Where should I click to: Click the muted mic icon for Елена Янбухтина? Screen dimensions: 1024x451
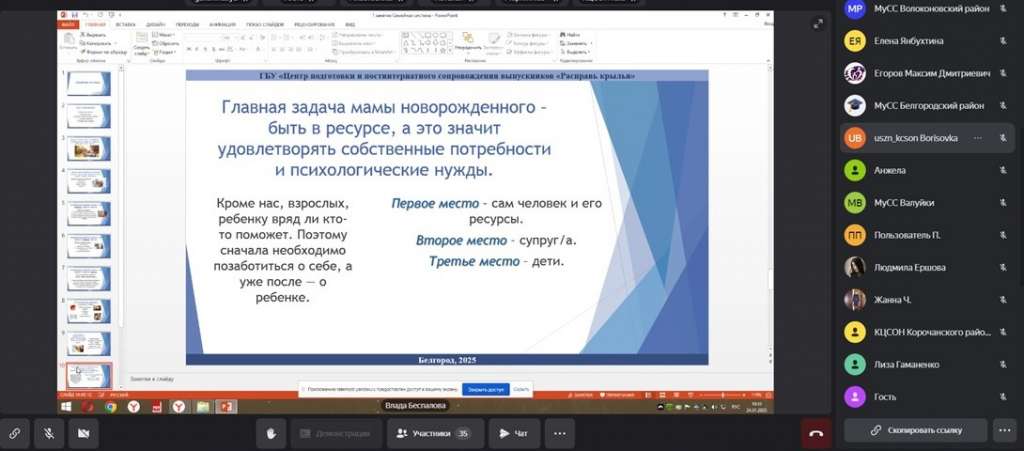coord(1003,40)
